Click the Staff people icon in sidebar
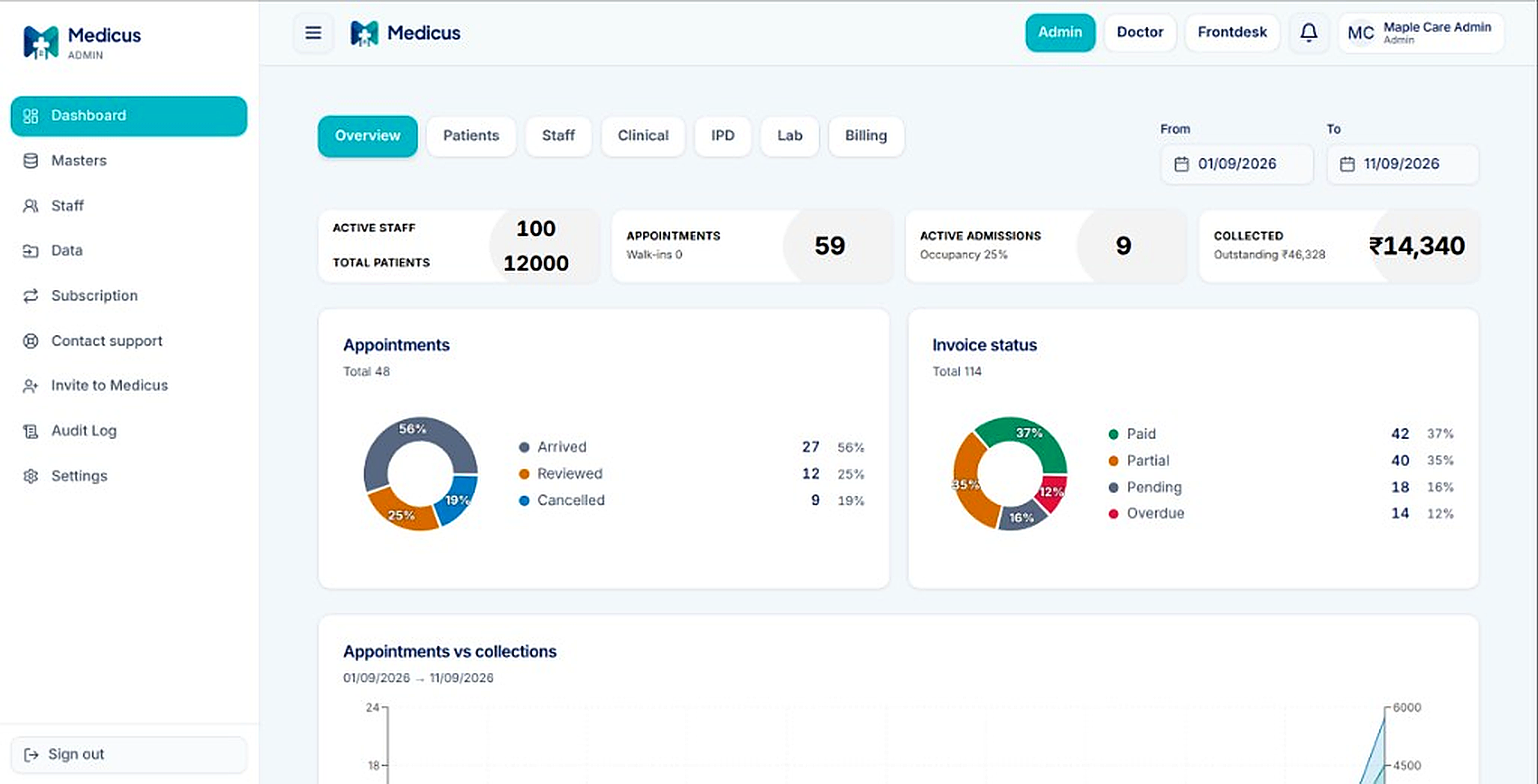The height and width of the screenshot is (784, 1538). pos(31,206)
